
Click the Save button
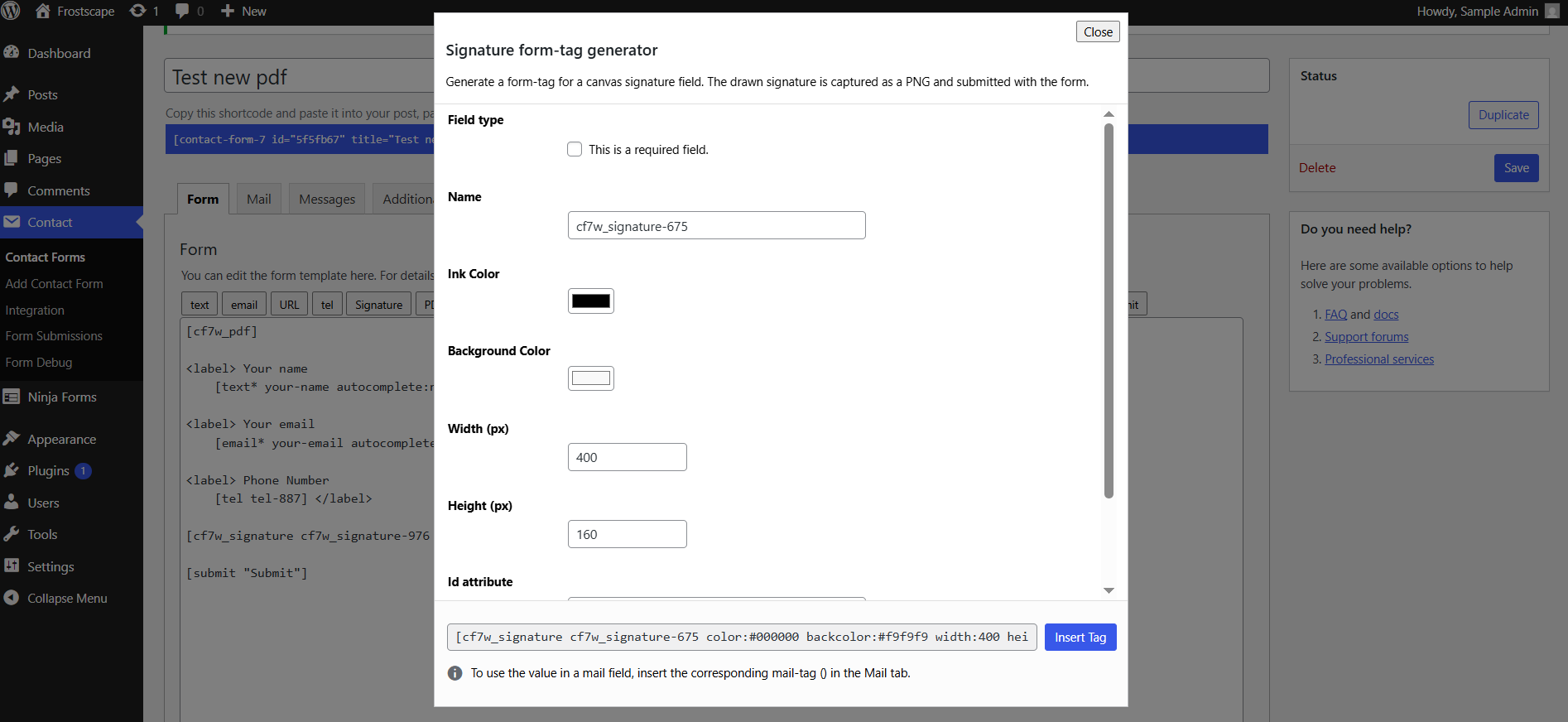coord(1516,168)
